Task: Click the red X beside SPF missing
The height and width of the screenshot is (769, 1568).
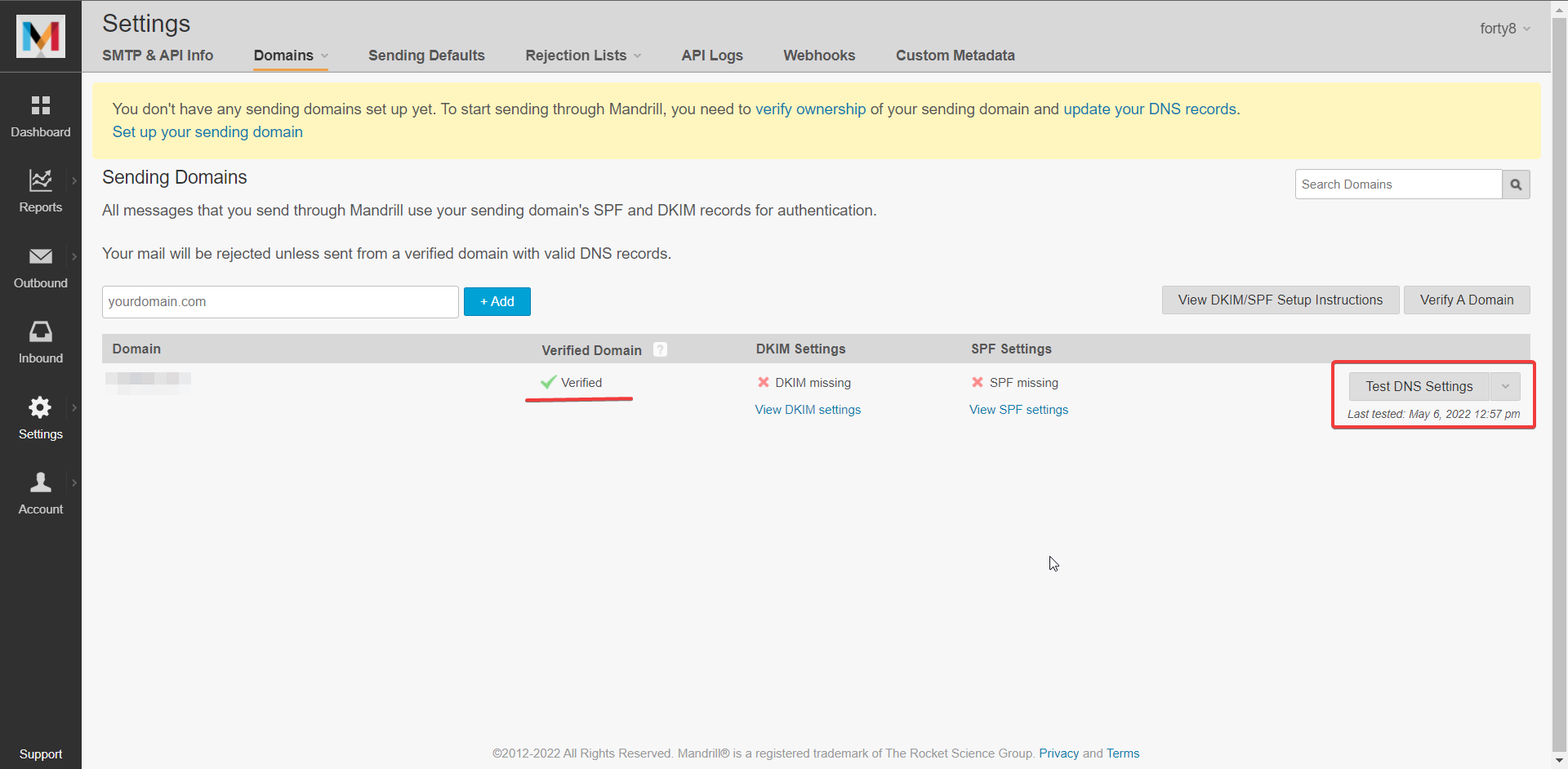Action: [978, 382]
